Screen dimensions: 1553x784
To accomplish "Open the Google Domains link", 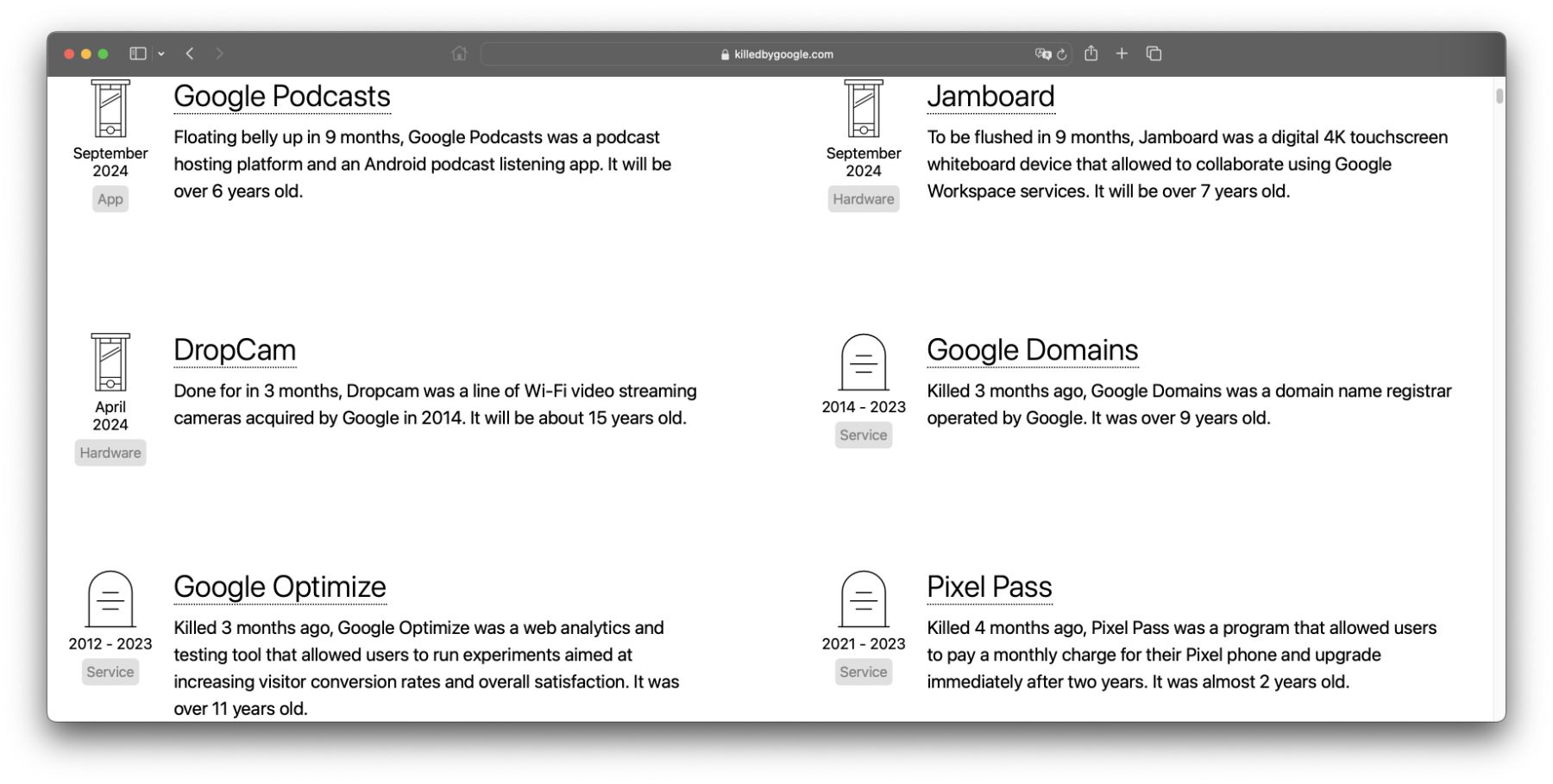I will click(x=1032, y=350).
